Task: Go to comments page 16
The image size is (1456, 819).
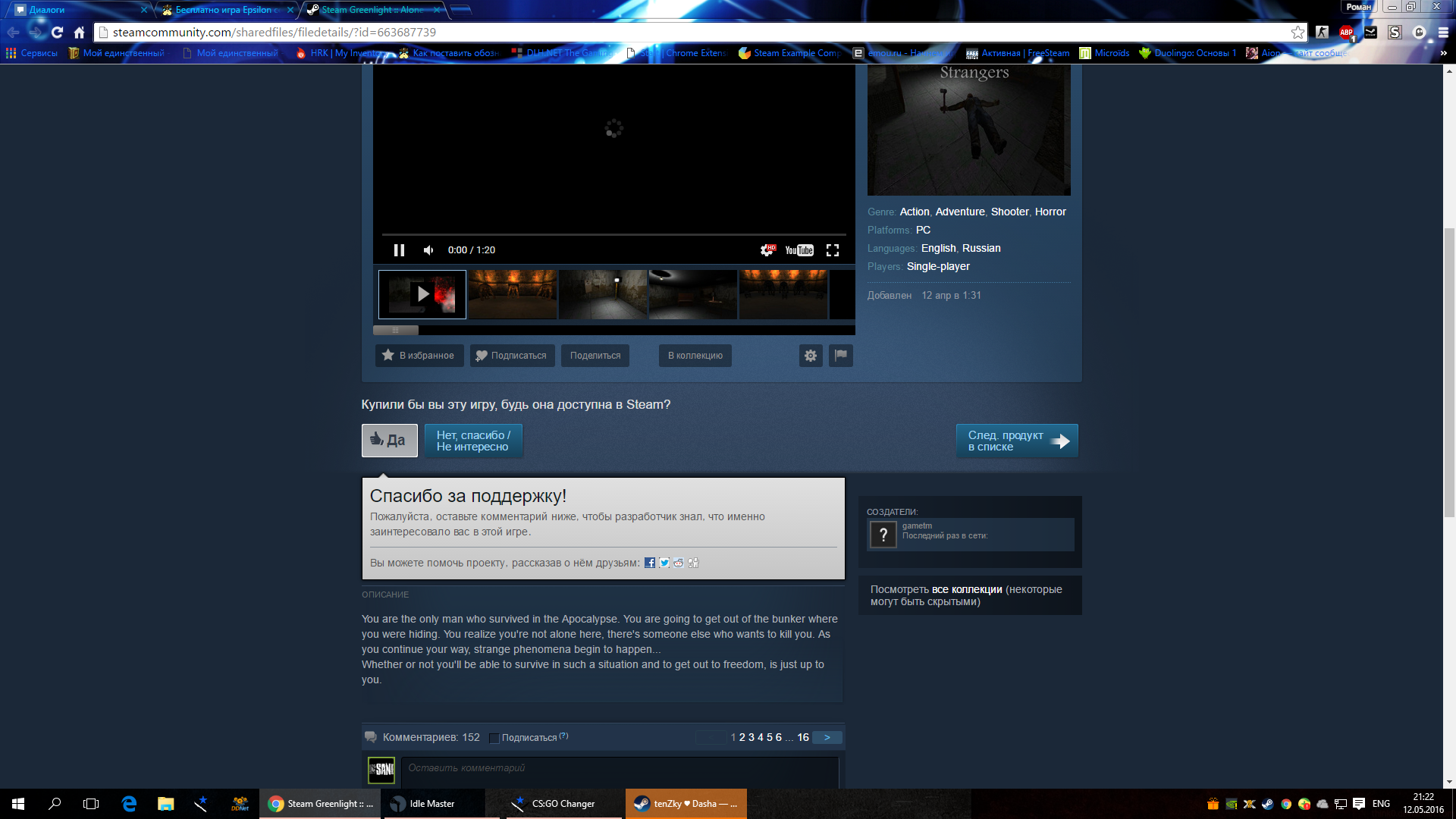Action: coord(803,737)
